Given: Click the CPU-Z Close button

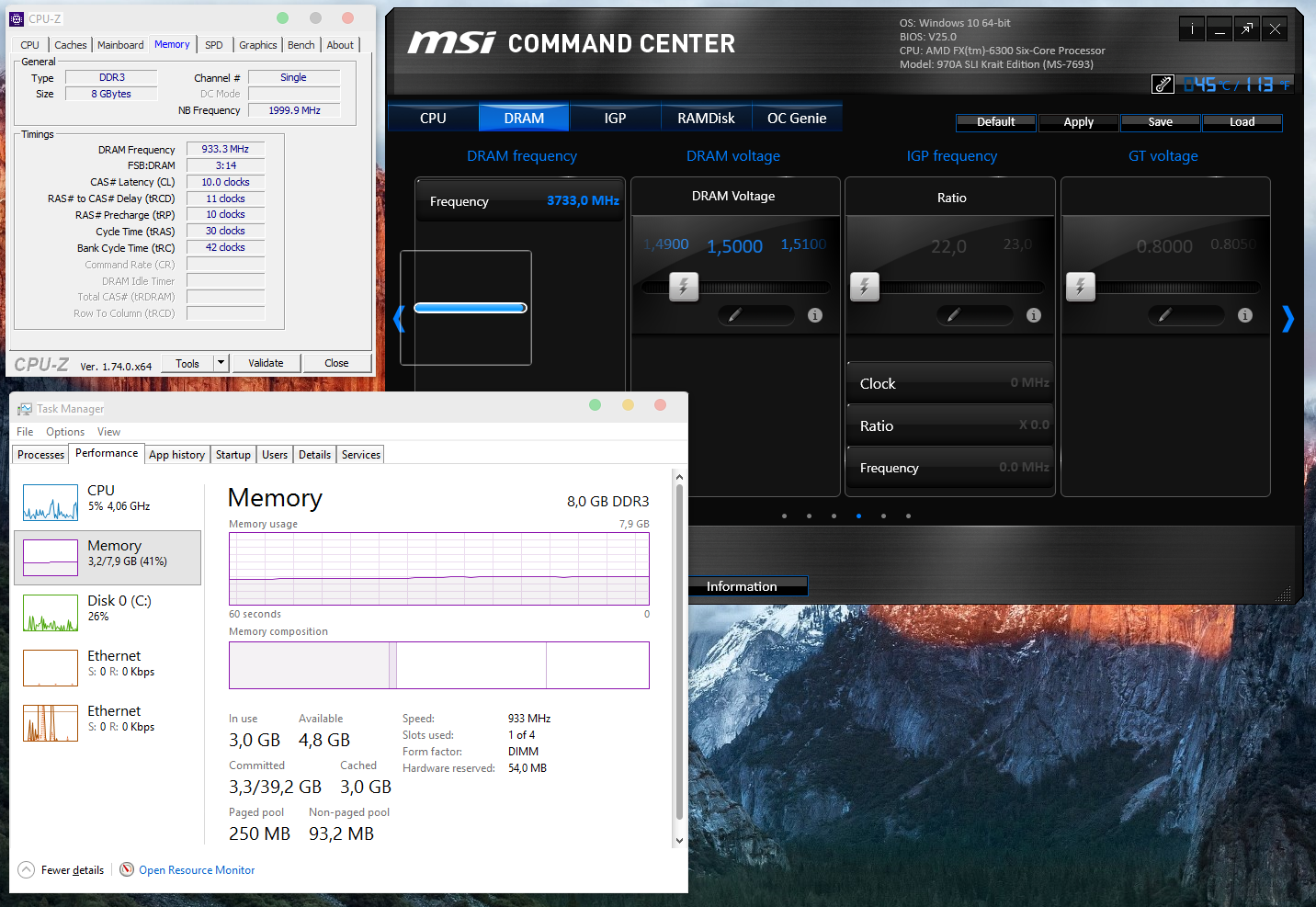Looking at the screenshot, I should click(x=337, y=363).
